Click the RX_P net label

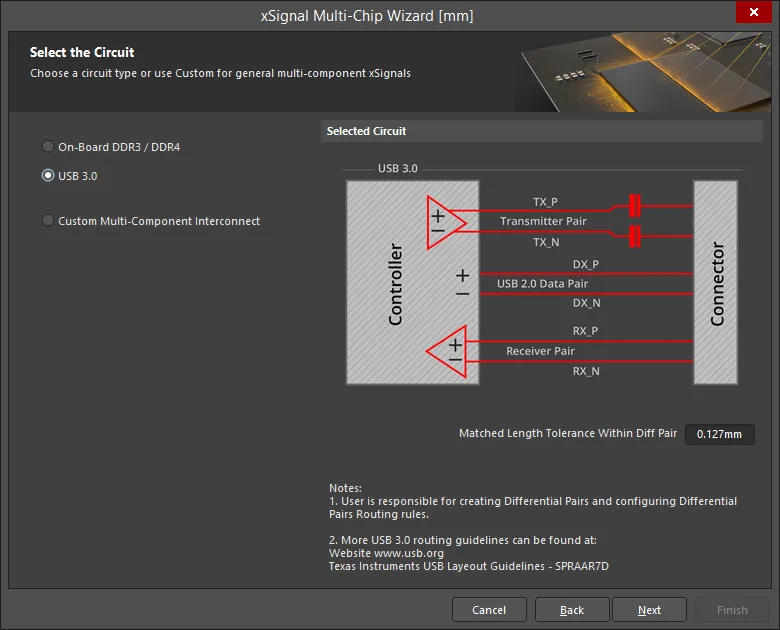[x=585, y=331]
